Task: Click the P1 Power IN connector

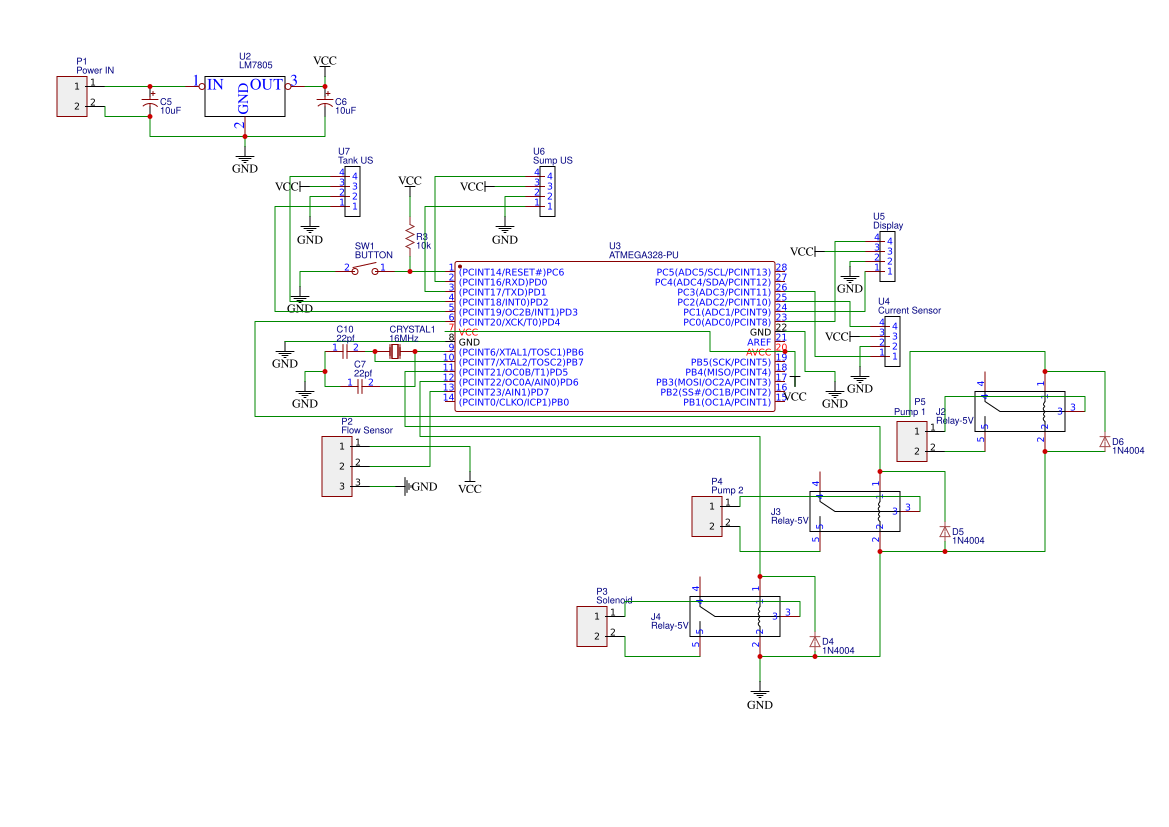Action: click(x=72, y=96)
